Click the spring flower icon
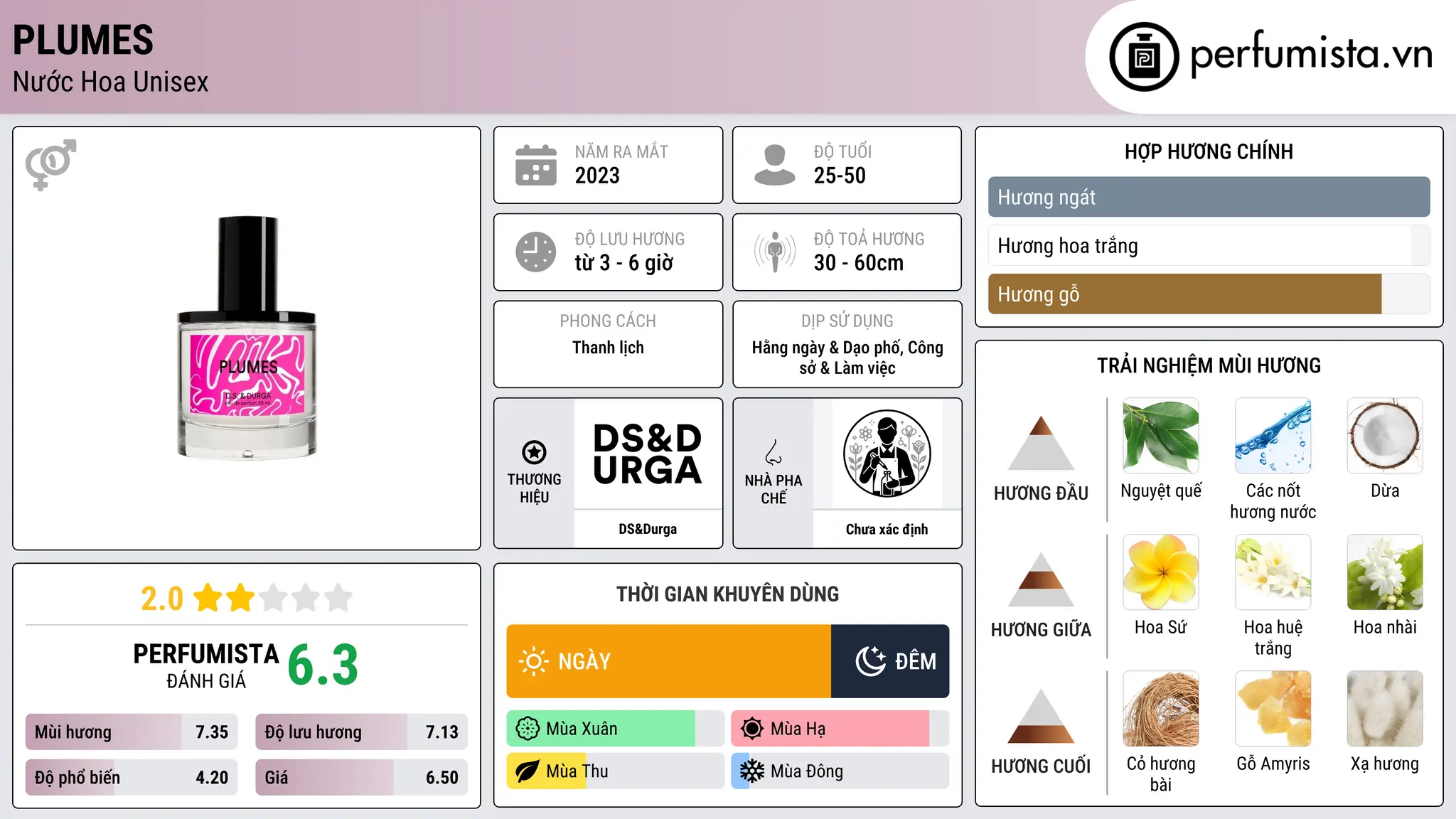 (528, 729)
